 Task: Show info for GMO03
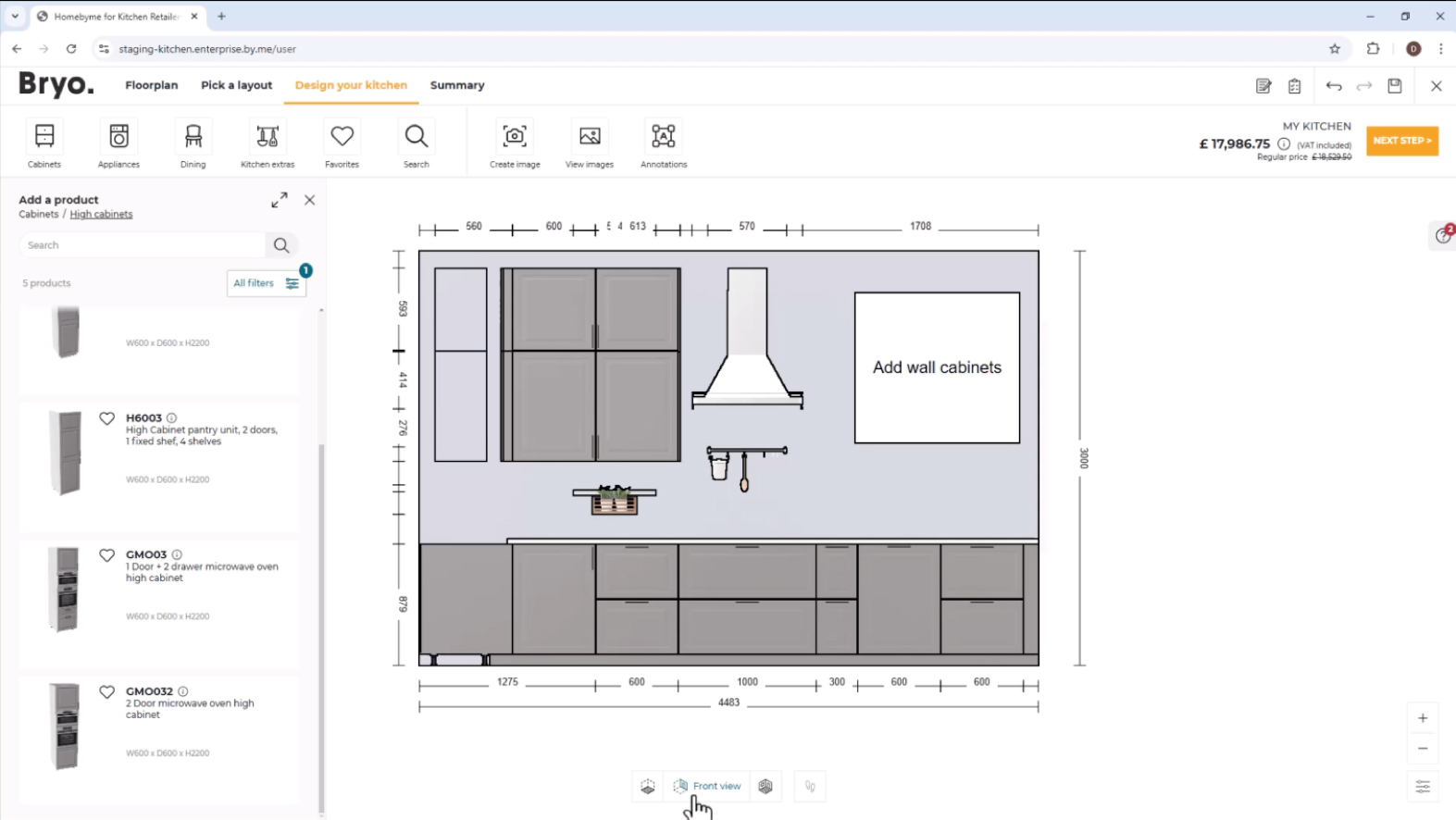177,555
